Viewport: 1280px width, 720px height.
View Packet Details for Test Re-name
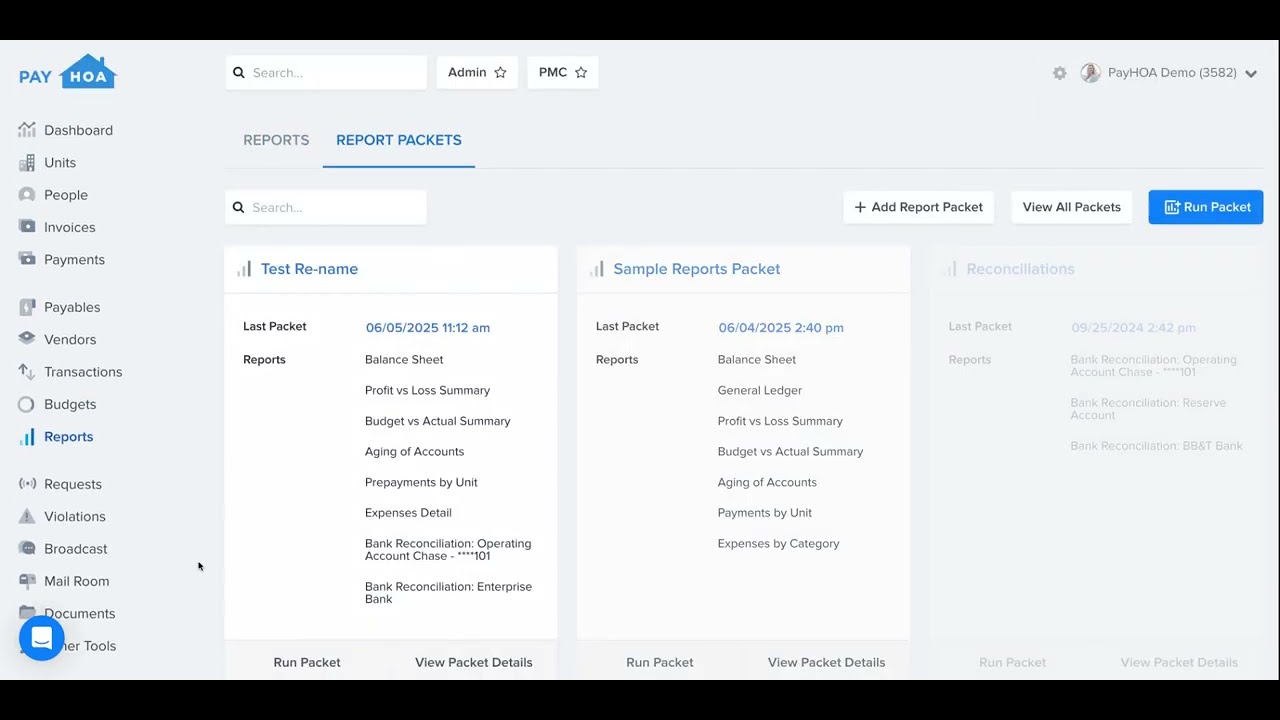tap(474, 662)
